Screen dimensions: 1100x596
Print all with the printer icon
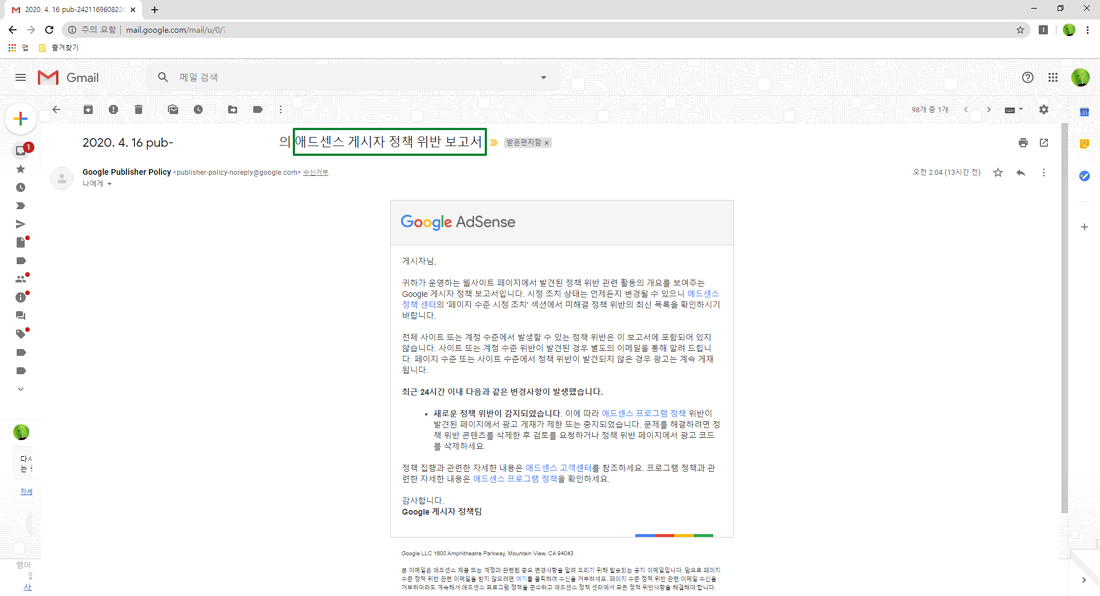coord(1023,142)
